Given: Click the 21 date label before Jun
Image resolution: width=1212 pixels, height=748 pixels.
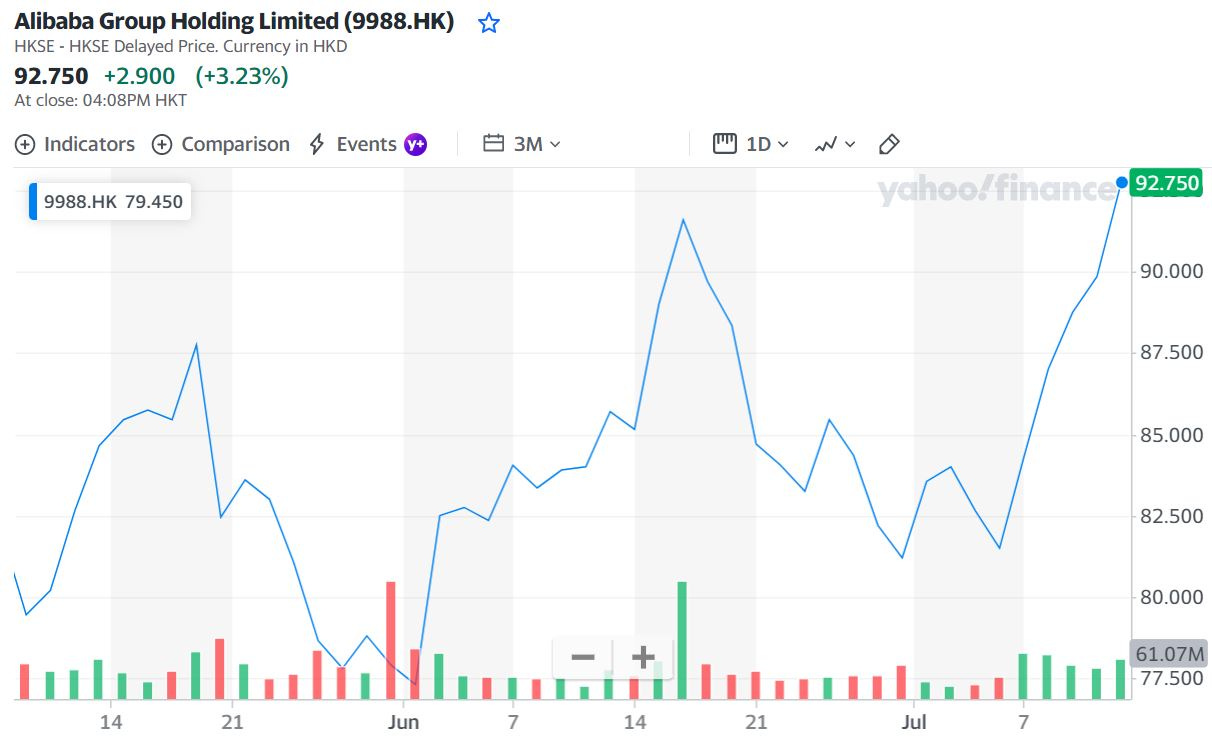Looking at the screenshot, I should pyautogui.click(x=232, y=720).
